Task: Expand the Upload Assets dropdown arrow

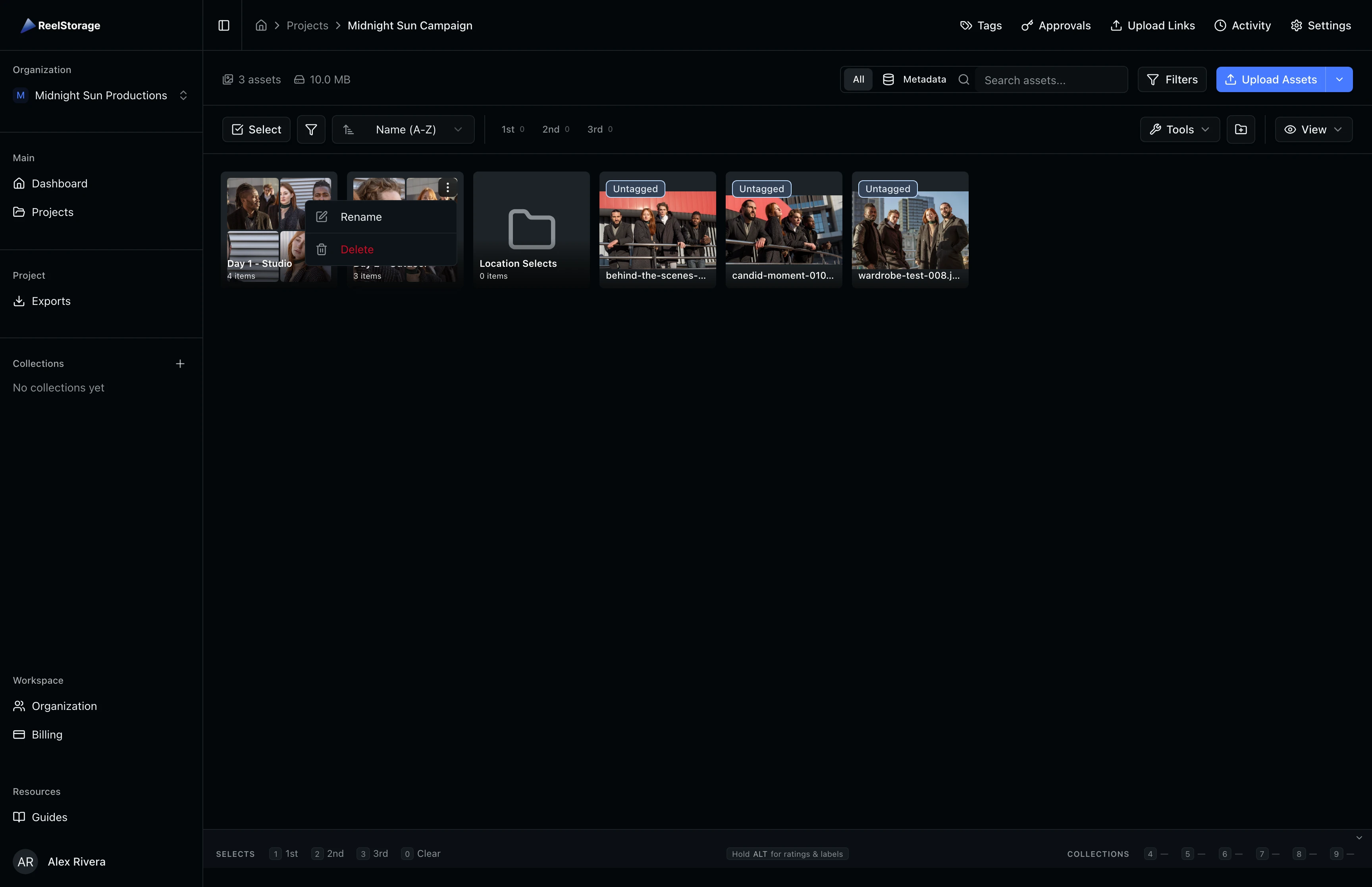Action: 1340,79
